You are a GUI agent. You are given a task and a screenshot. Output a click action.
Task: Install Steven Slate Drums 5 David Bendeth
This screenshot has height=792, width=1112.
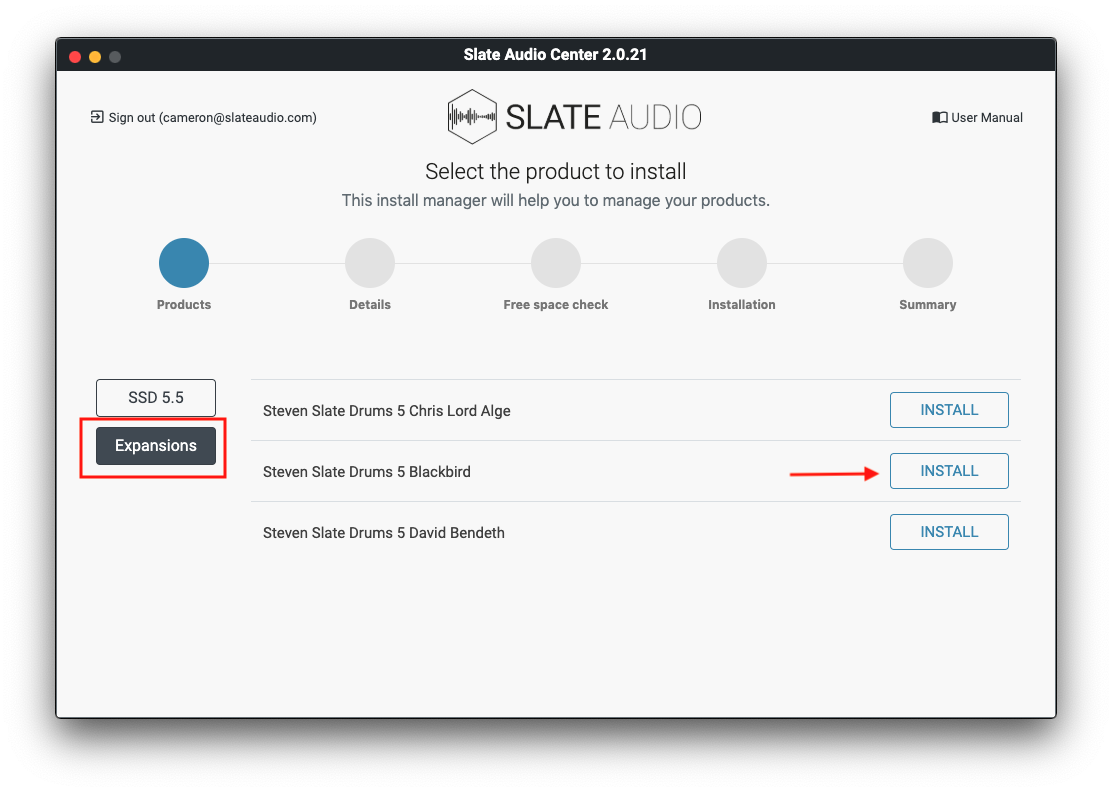pos(949,532)
